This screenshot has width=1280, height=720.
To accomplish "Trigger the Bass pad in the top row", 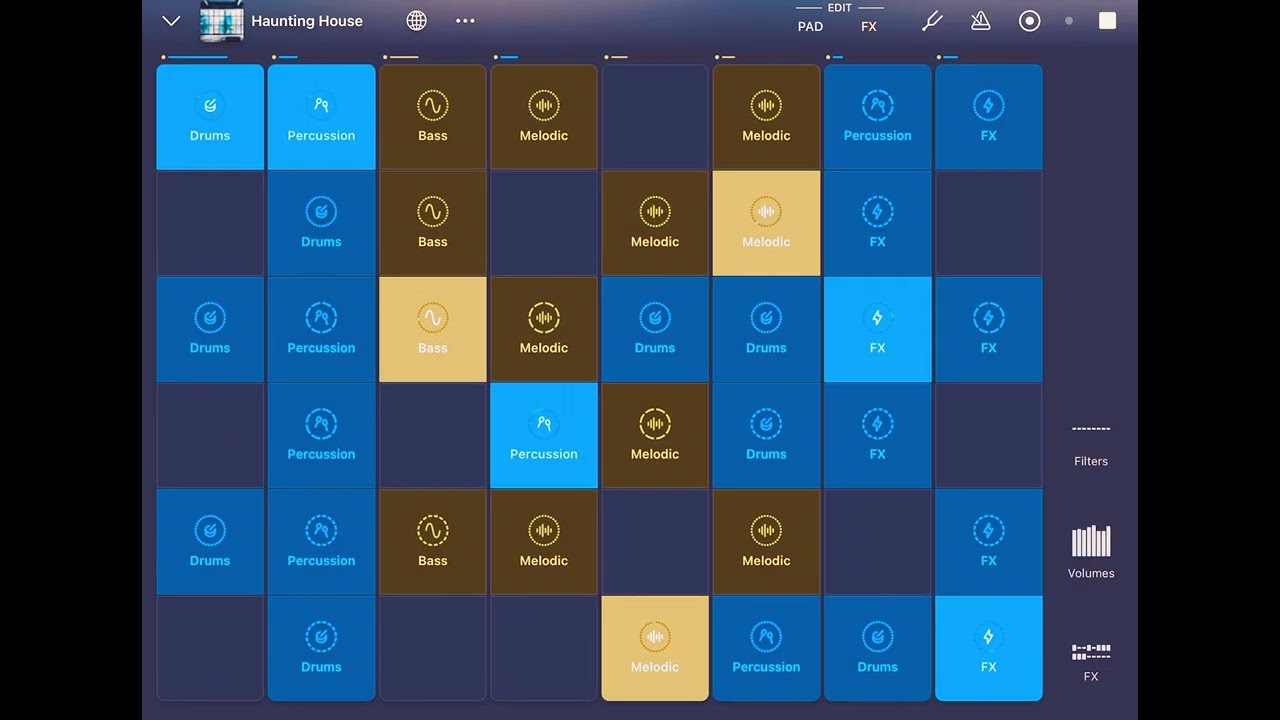I will (433, 117).
